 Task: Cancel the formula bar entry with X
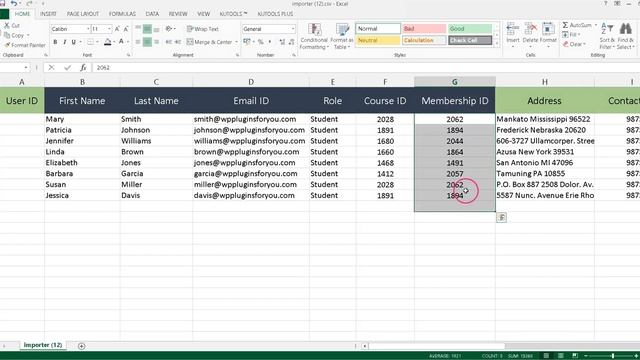point(51,67)
